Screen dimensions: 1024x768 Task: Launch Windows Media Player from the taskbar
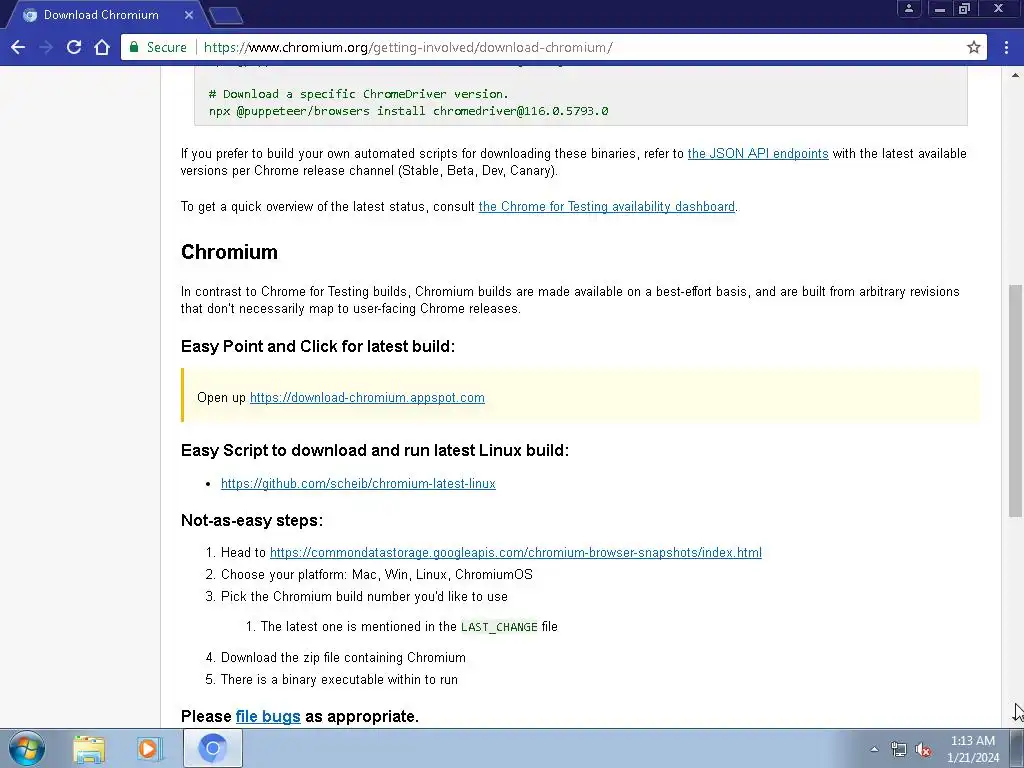coord(149,748)
